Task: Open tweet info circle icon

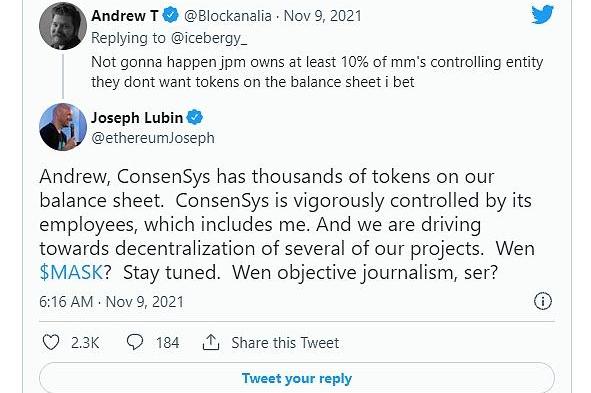Action: point(543,301)
